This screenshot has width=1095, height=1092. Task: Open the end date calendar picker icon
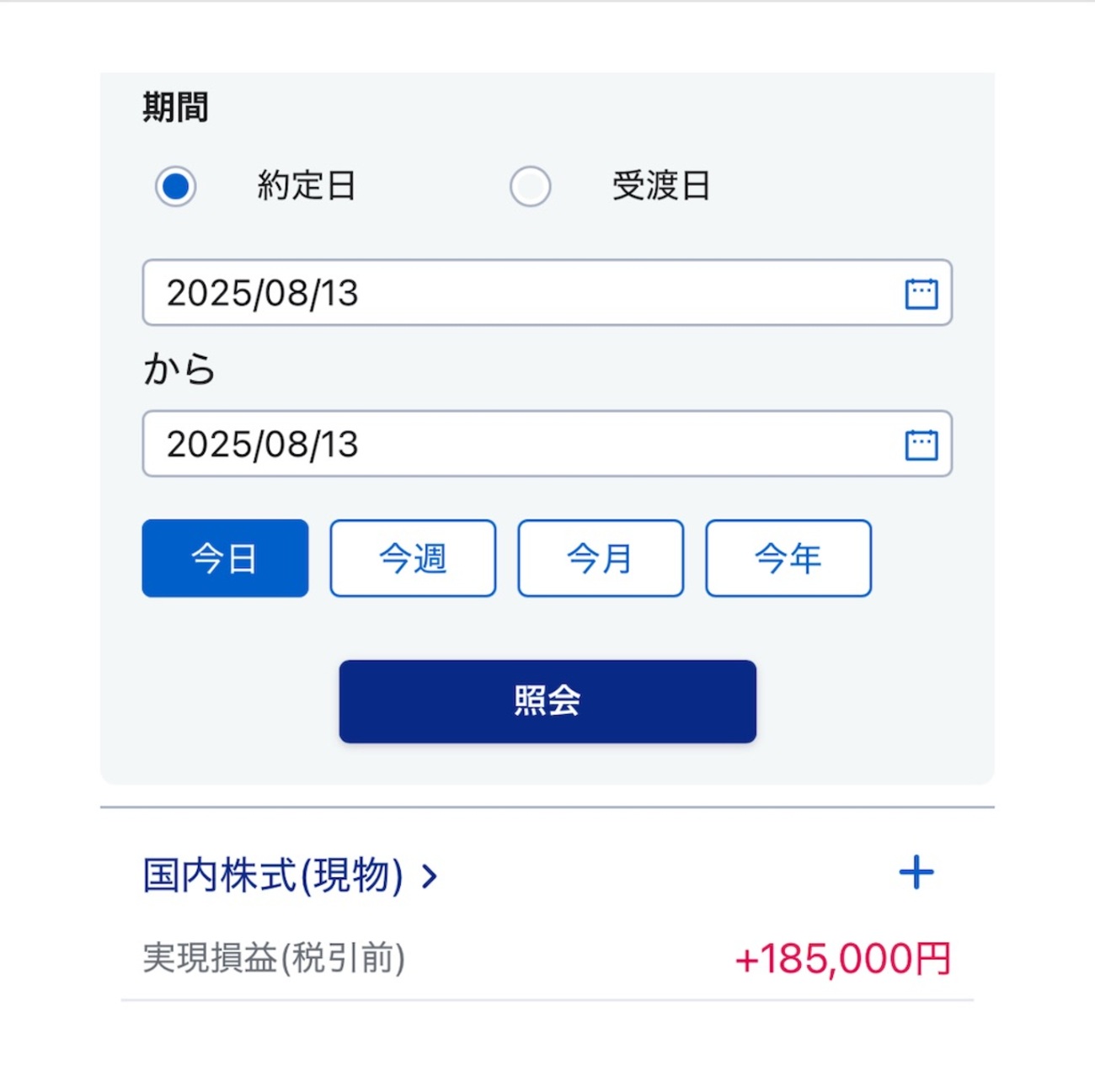pyautogui.click(x=921, y=445)
